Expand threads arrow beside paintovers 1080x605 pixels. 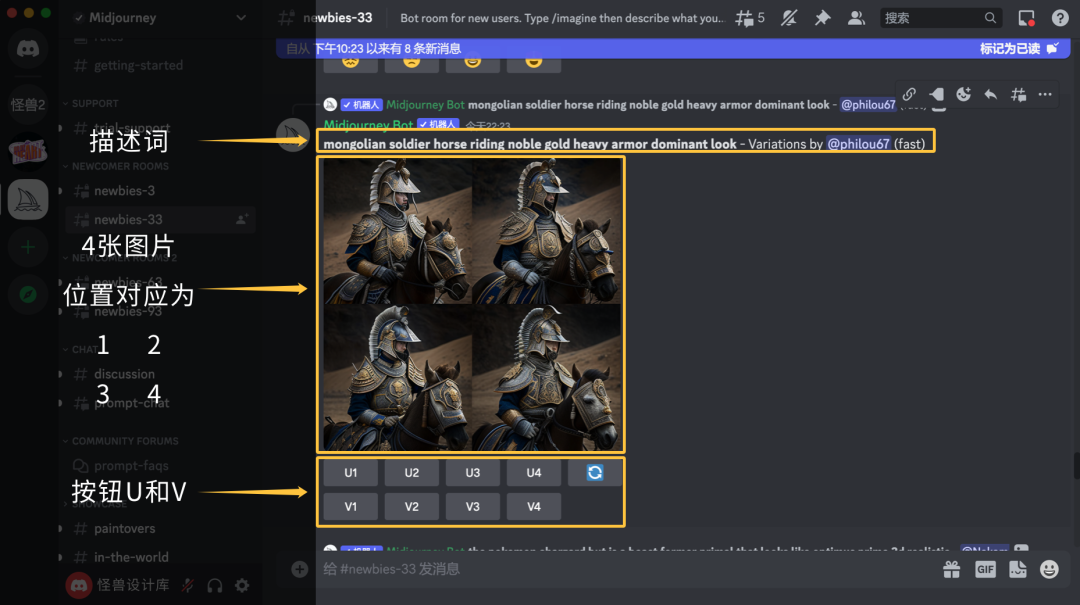click(x=61, y=529)
